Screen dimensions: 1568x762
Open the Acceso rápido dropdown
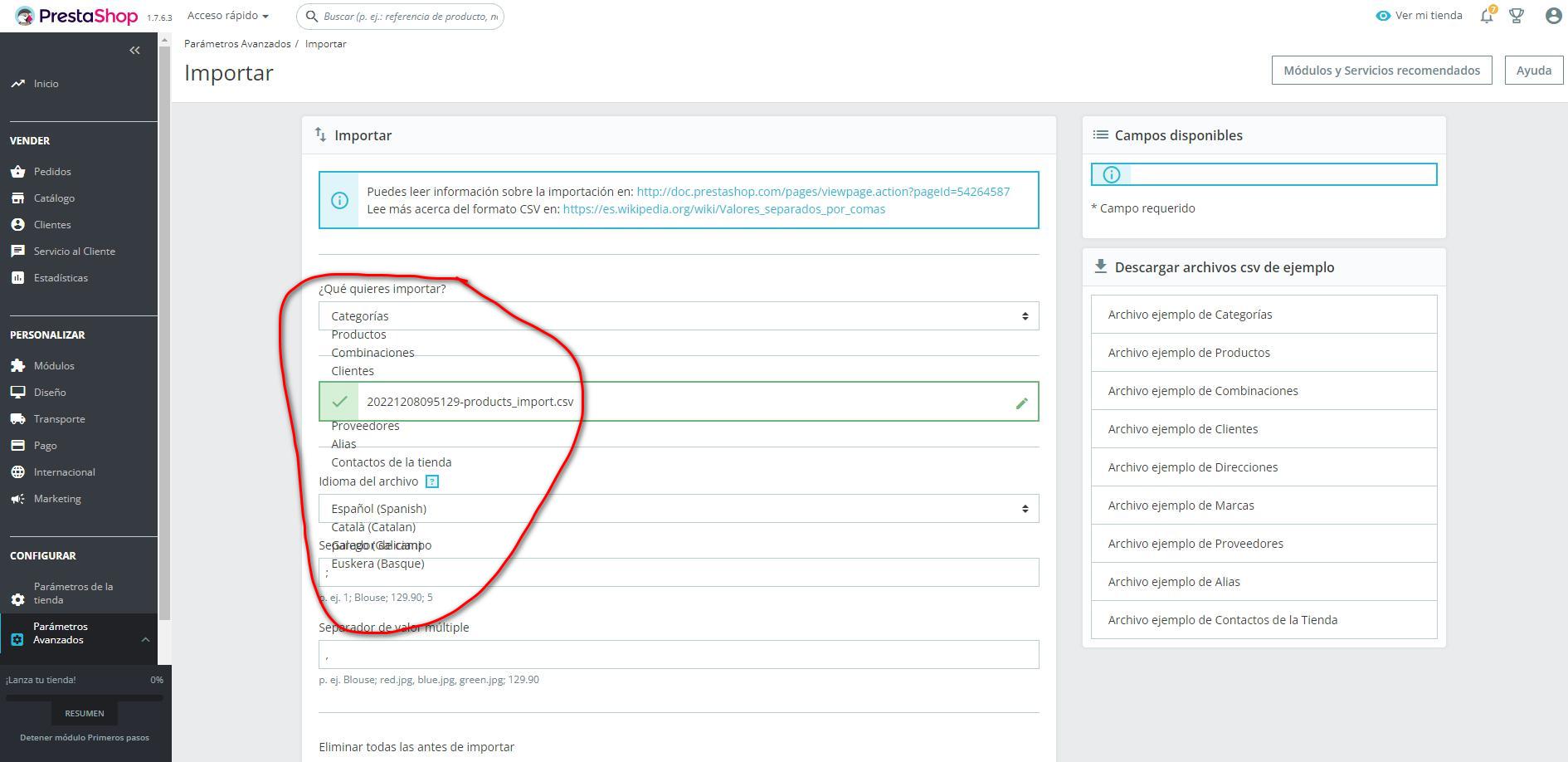pyautogui.click(x=227, y=16)
